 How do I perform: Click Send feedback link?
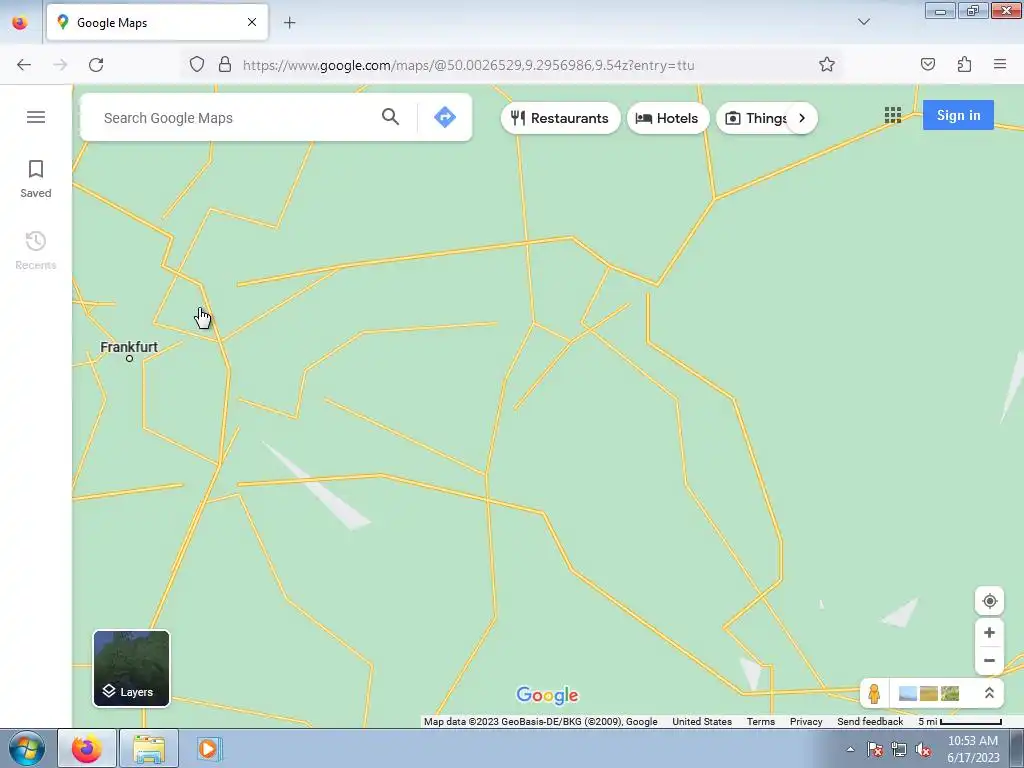[870, 722]
